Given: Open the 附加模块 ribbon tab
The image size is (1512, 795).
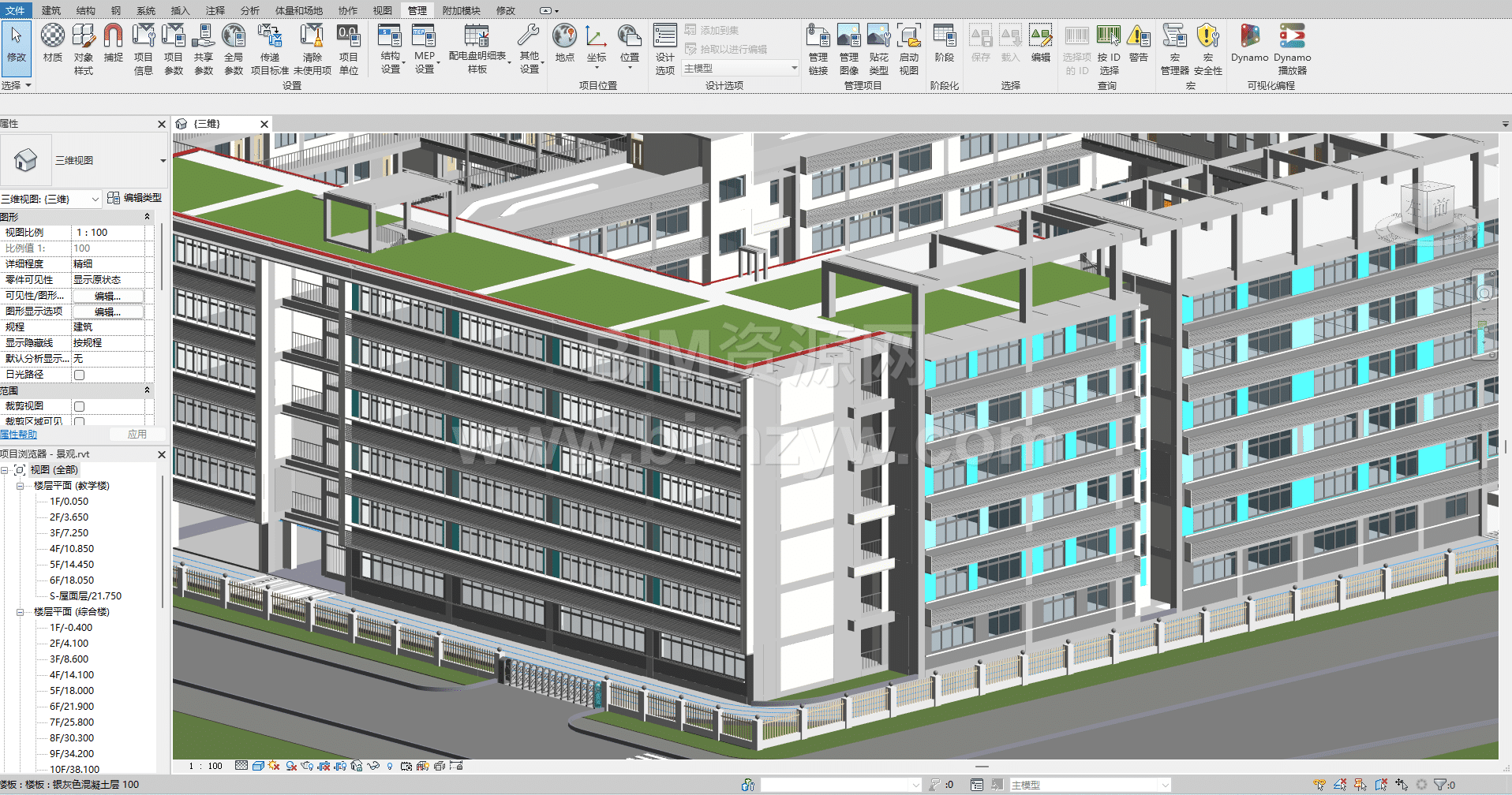Looking at the screenshot, I should (461, 10).
